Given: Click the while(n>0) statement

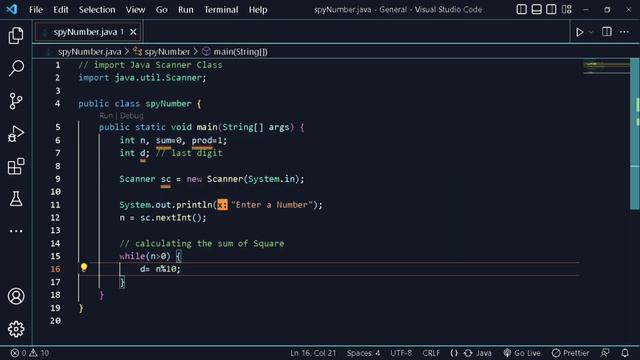Looking at the screenshot, I should pyautogui.click(x=145, y=256).
